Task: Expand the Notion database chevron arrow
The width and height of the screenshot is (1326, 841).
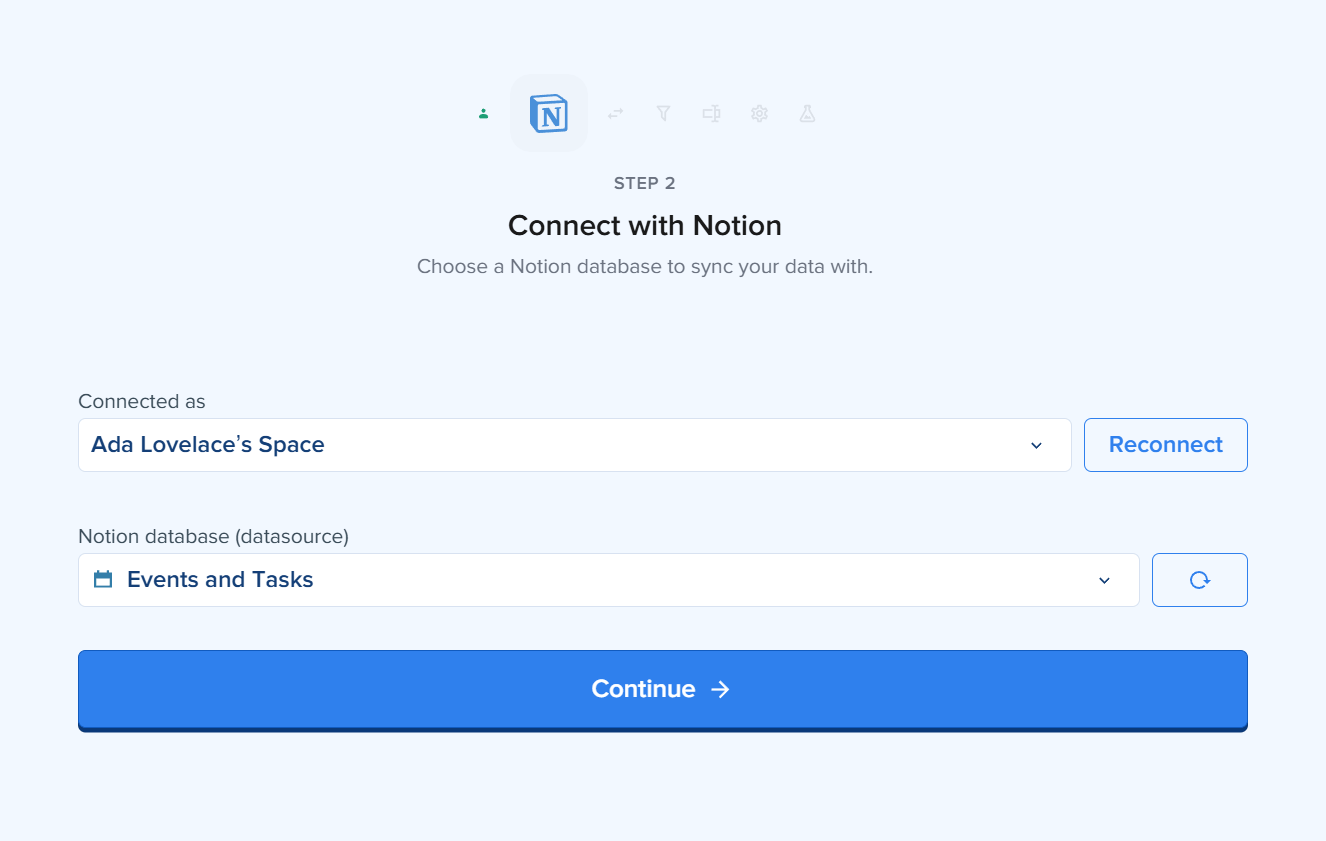Action: pos(1104,580)
